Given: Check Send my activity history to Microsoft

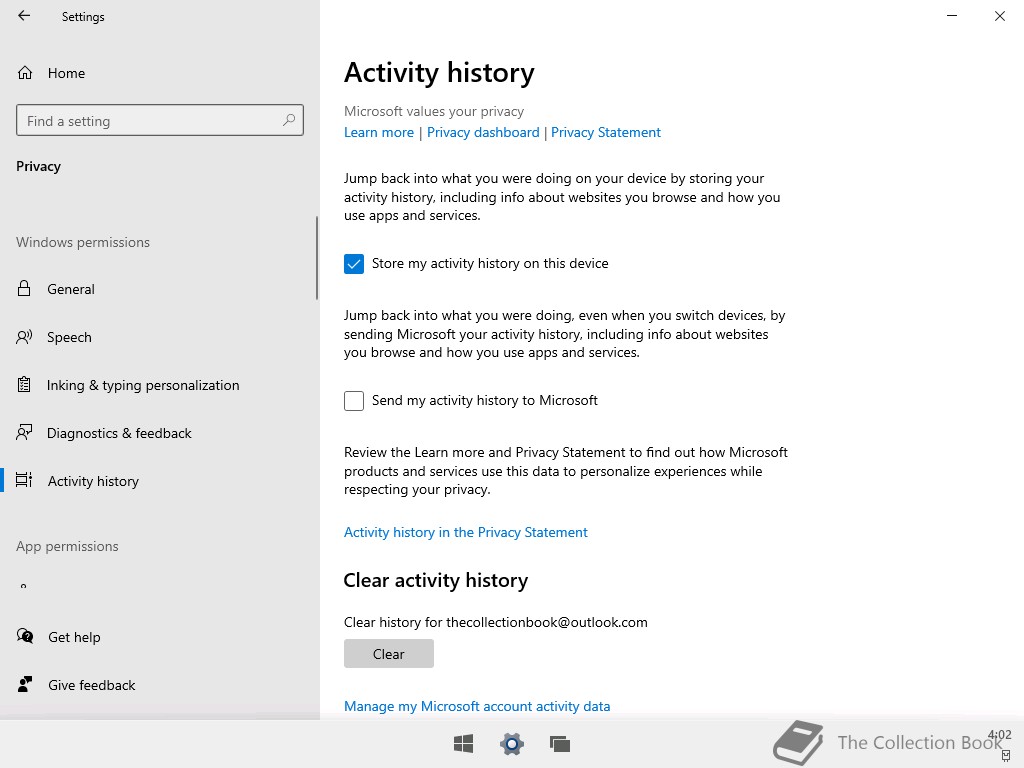Looking at the screenshot, I should click(354, 401).
